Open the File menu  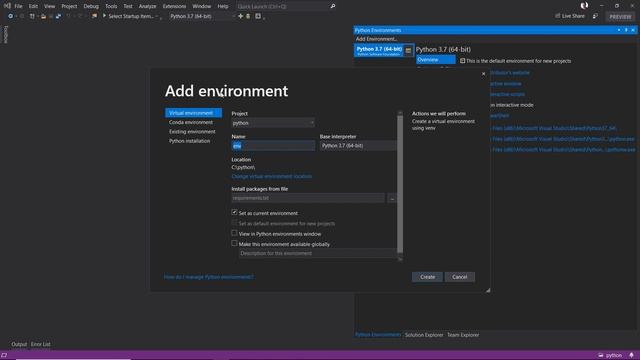(x=18, y=6)
